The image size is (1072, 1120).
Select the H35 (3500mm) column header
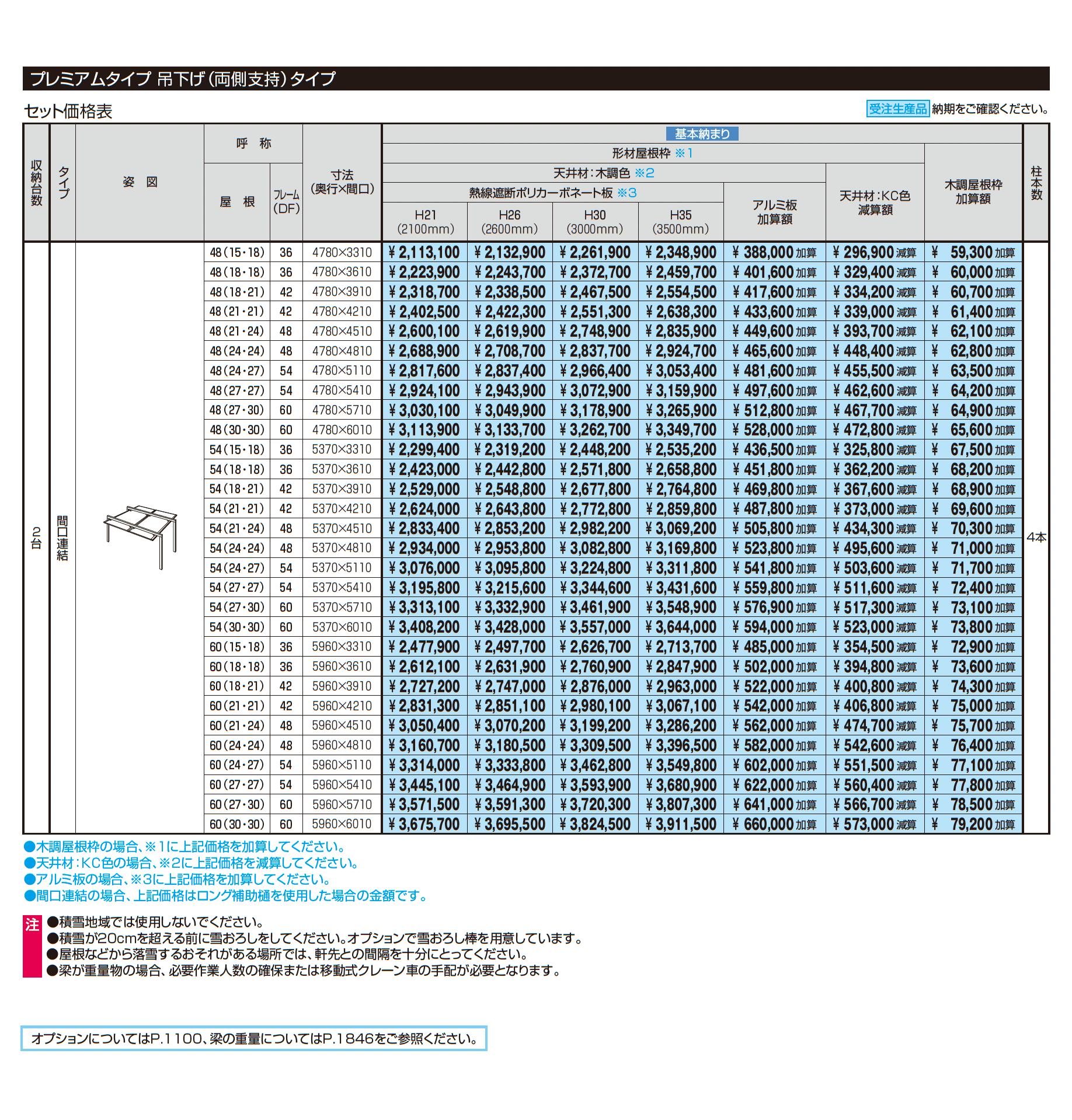(681, 222)
